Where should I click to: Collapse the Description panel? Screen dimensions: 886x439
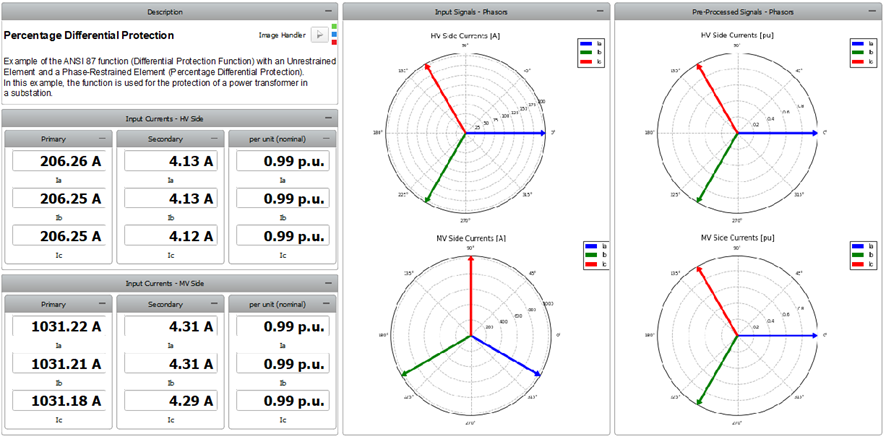tap(329, 12)
